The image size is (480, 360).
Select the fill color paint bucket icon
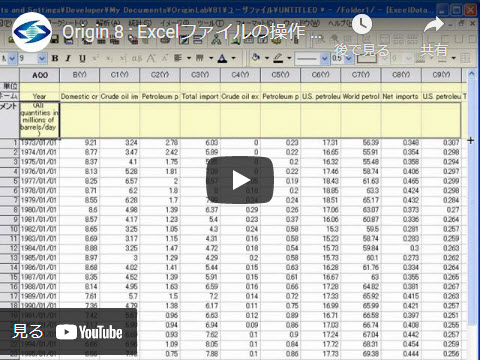click(x=256, y=58)
